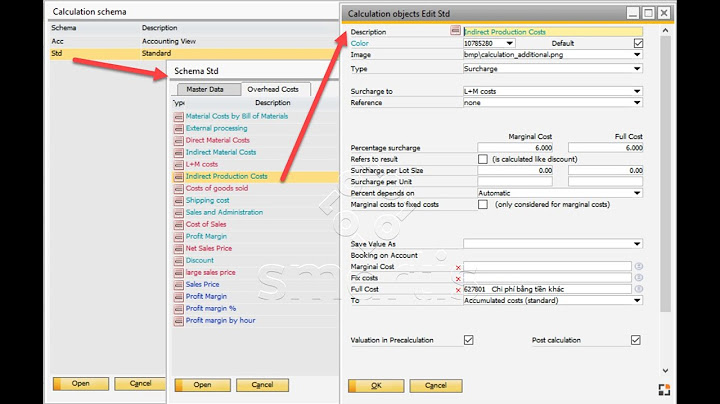Image resolution: width=720 pixels, height=404 pixels.
Task: Click the row icon for Shipping cost
Action: pos(179,201)
